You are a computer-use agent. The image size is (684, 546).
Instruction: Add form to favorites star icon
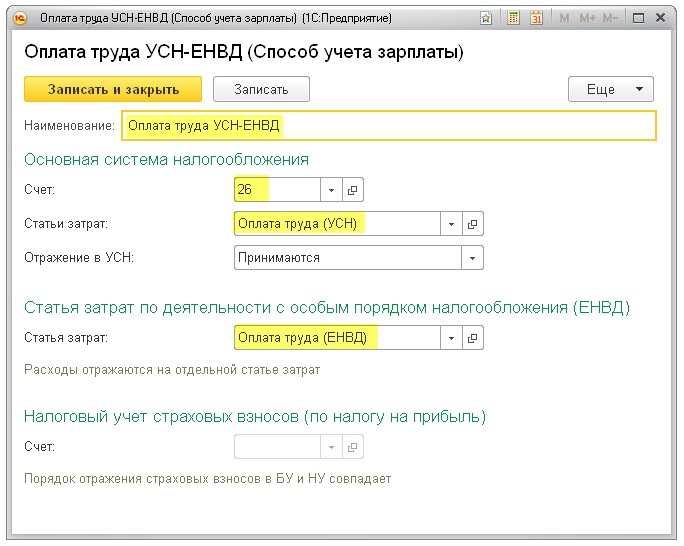[486, 18]
